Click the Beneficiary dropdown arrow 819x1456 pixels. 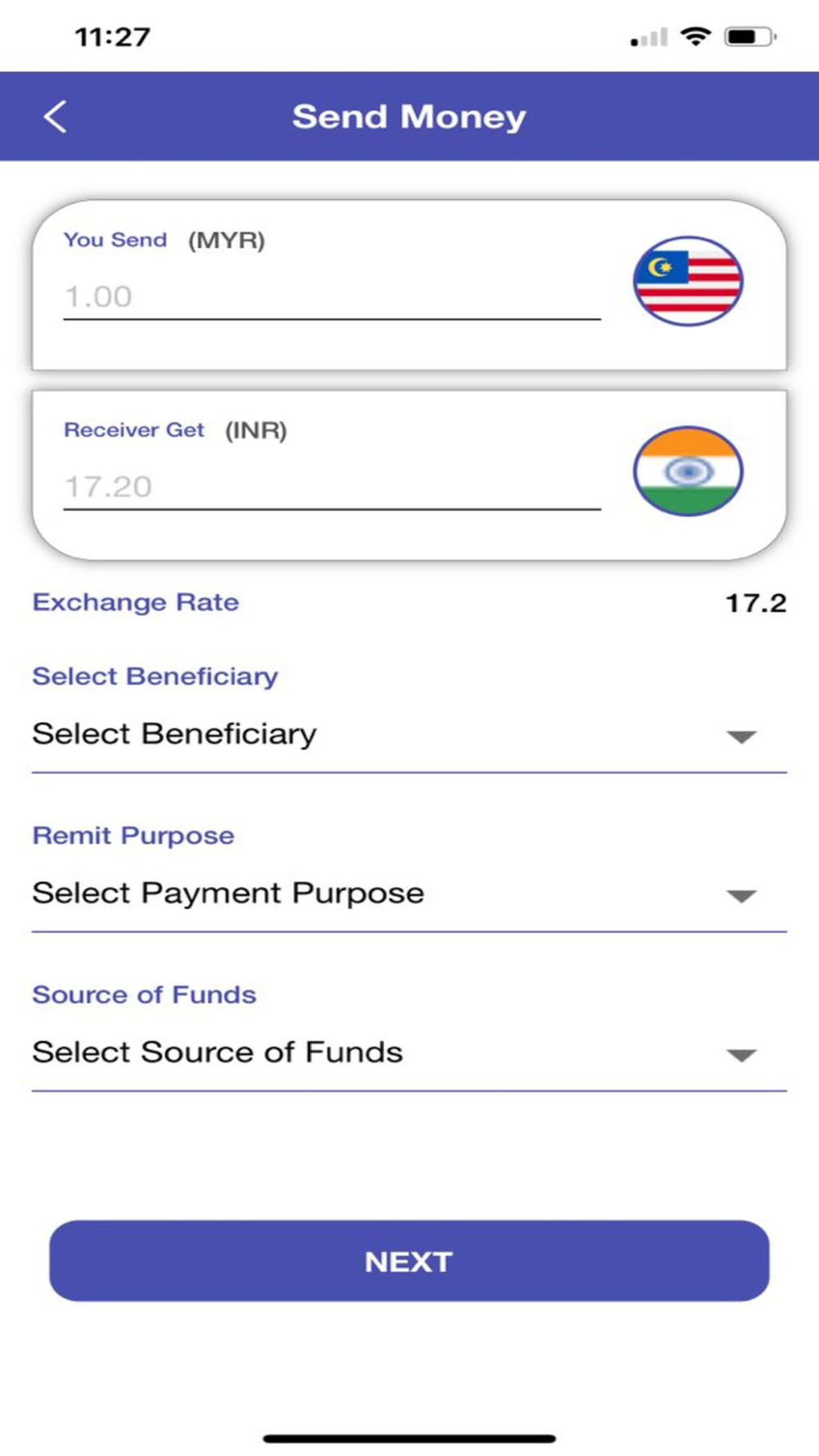click(741, 737)
